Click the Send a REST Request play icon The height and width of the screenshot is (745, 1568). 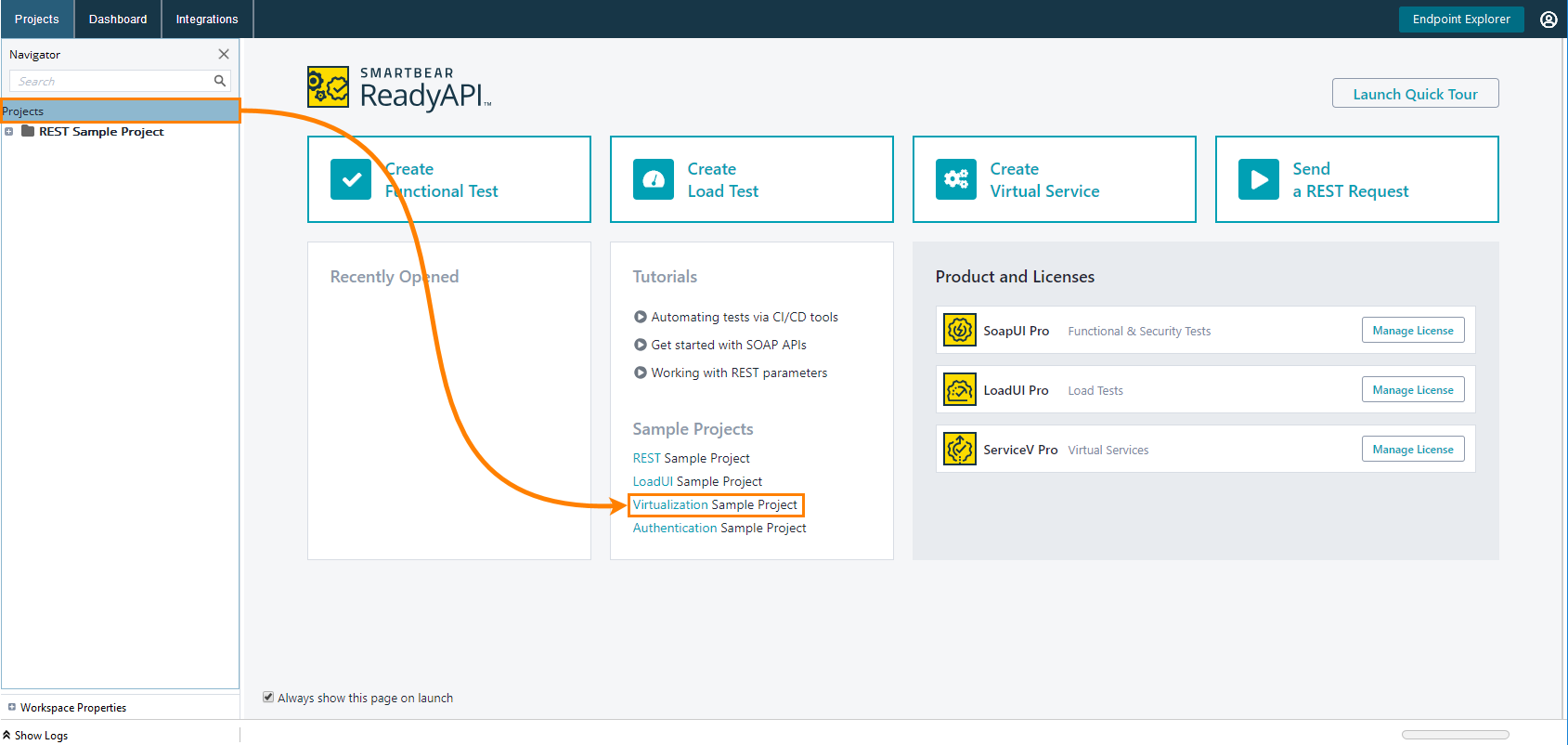tap(1259, 179)
